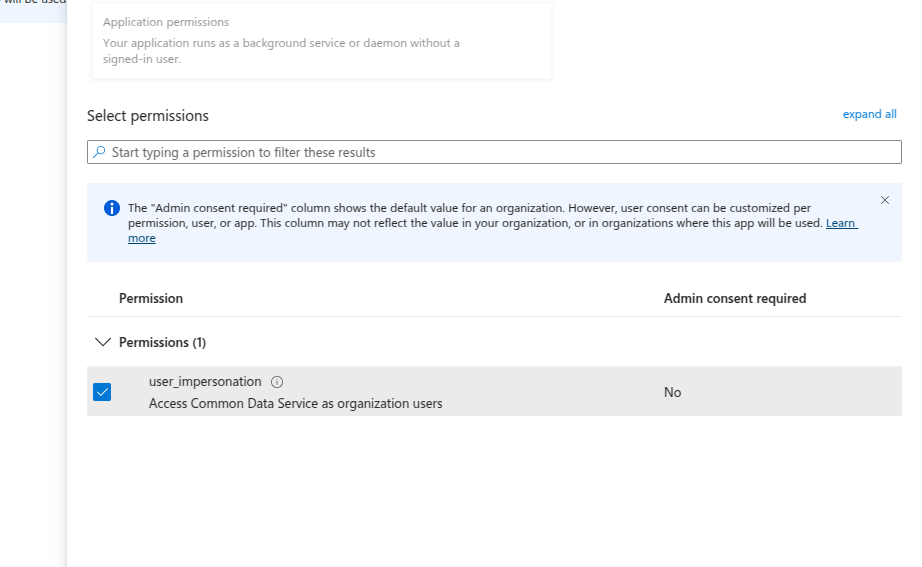Click the Admin consent required column header

[x=735, y=298]
